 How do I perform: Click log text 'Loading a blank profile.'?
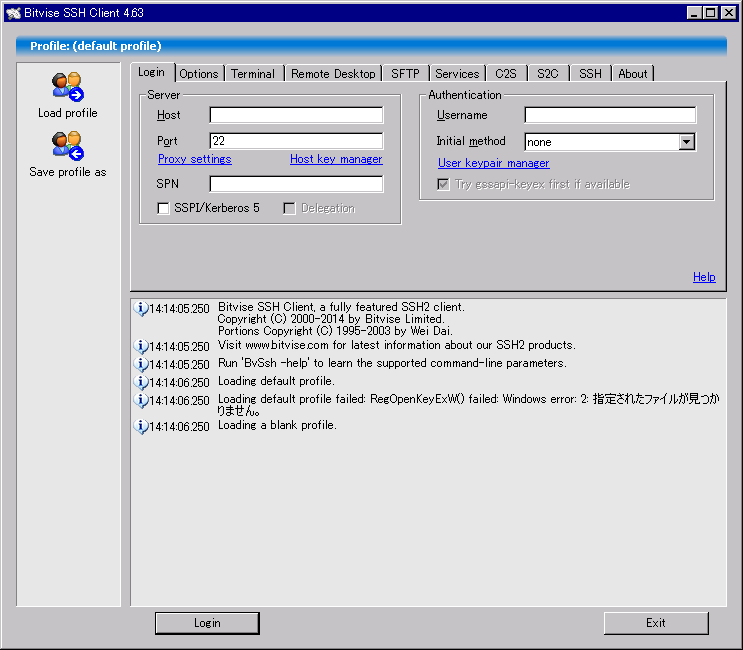(277, 425)
